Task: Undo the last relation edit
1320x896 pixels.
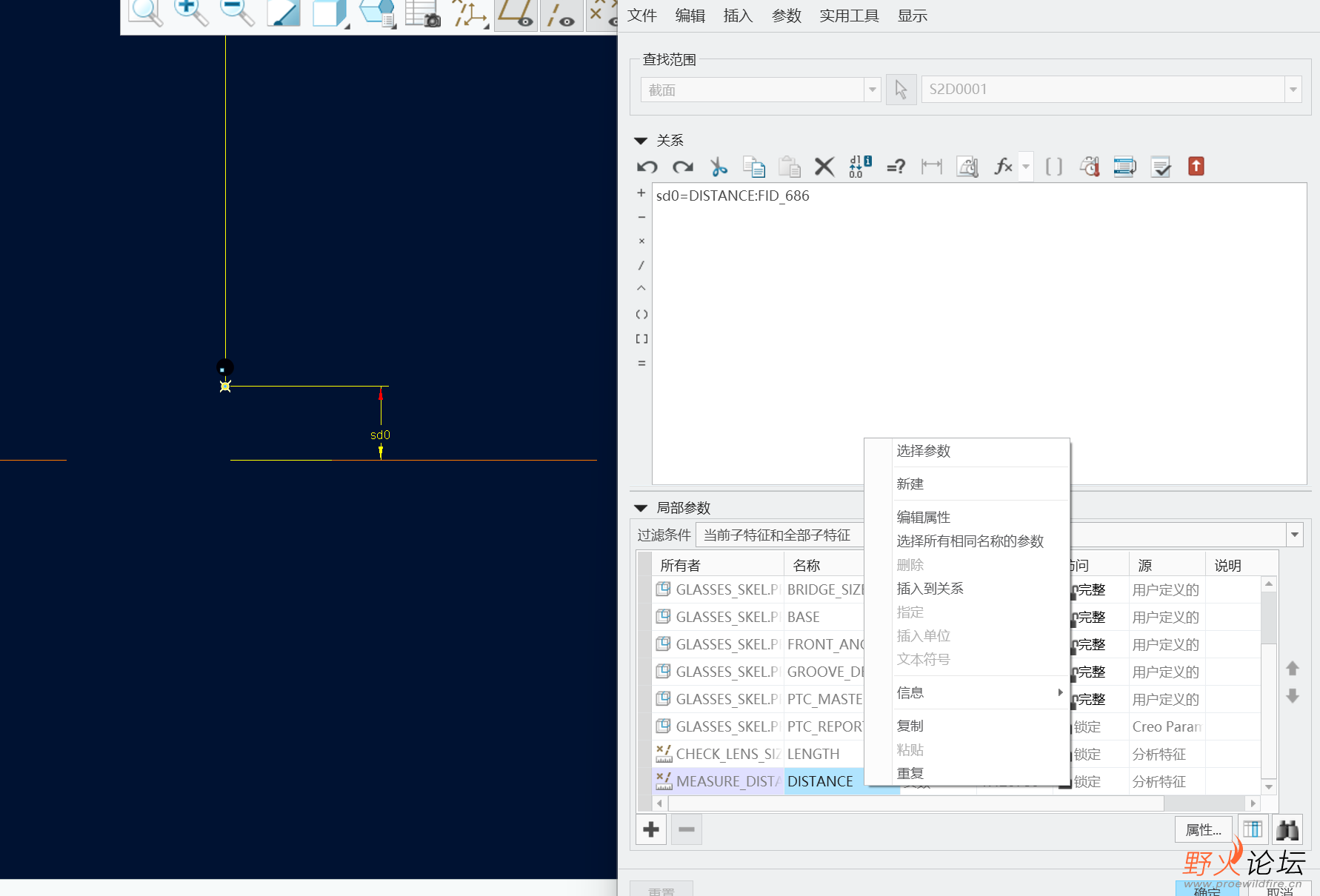Action: click(x=647, y=167)
